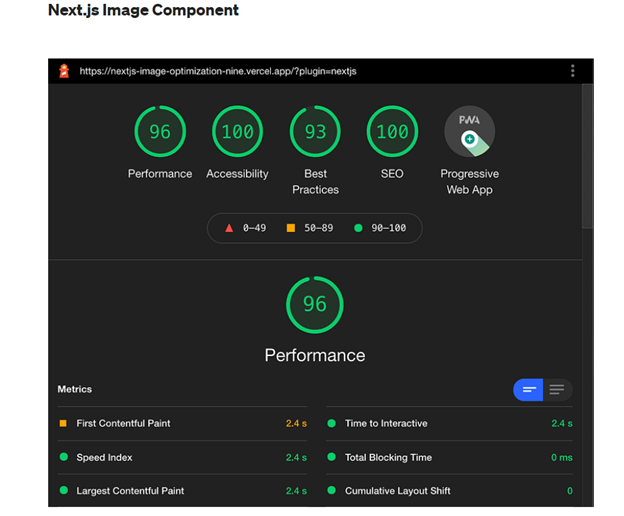Click the Time to Interactive metric label
This screenshot has height=516, width=624.
click(386, 423)
